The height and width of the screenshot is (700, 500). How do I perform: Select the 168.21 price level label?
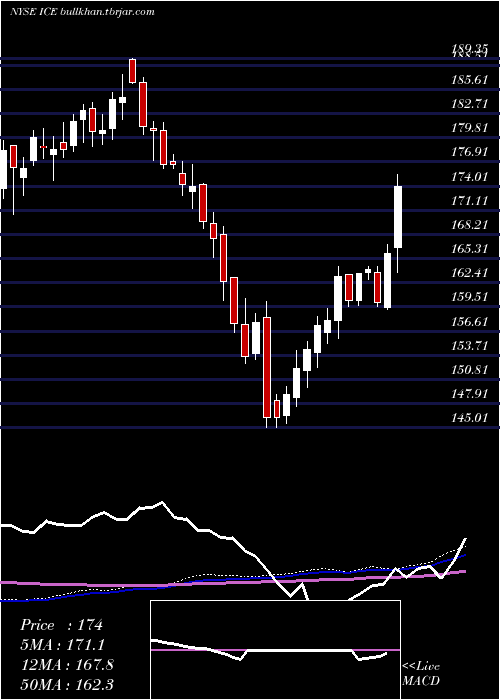click(x=468, y=225)
